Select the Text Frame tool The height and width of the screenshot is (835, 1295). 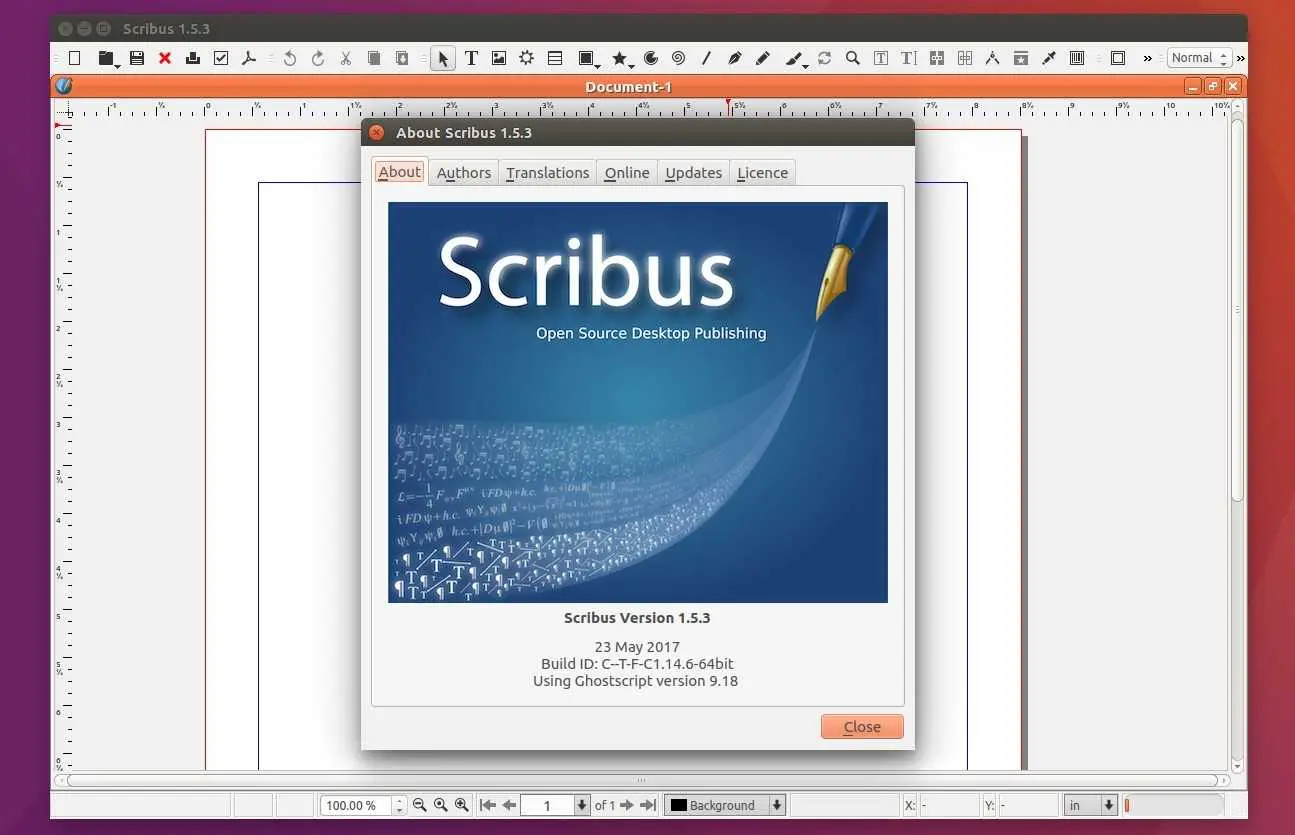pos(471,59)
